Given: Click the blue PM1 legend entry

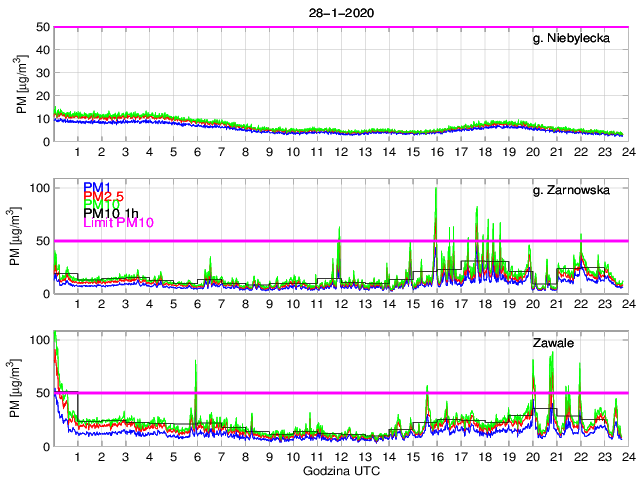Looking at the screenshot, I should click(98, 187).
